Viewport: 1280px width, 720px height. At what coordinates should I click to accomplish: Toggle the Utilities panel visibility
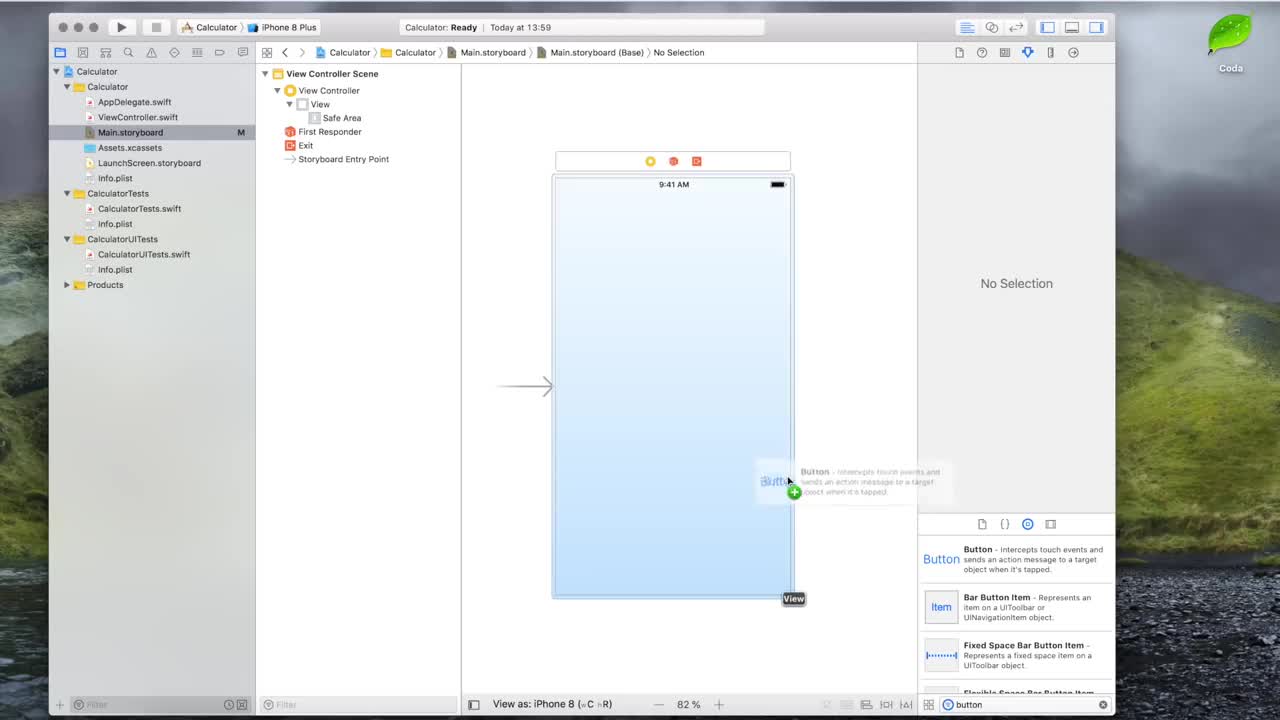[x=1096, y=27]
